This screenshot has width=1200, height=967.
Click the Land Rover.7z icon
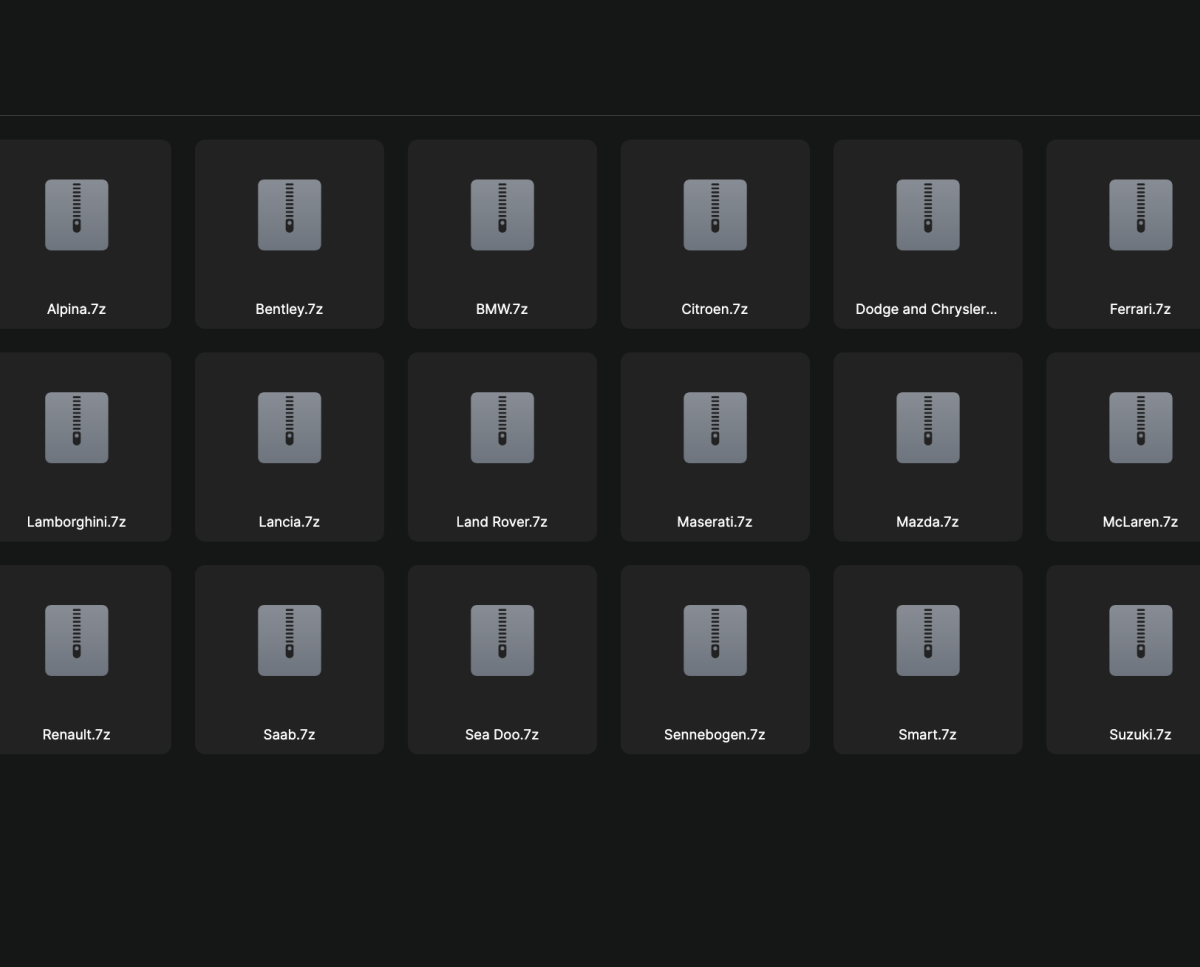click(502, 427)
